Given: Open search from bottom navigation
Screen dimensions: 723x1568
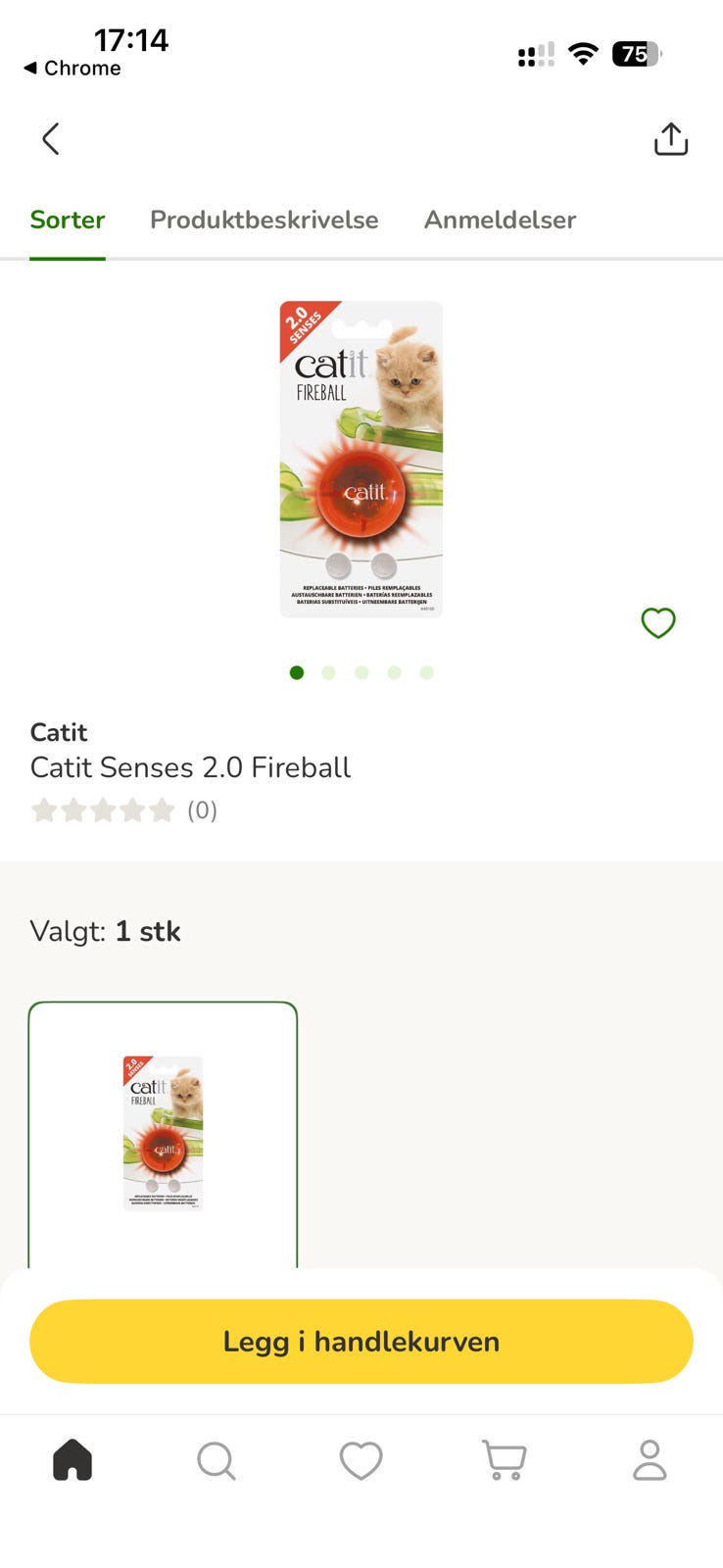Looking at the screenshot, I should coord(217,1460).
